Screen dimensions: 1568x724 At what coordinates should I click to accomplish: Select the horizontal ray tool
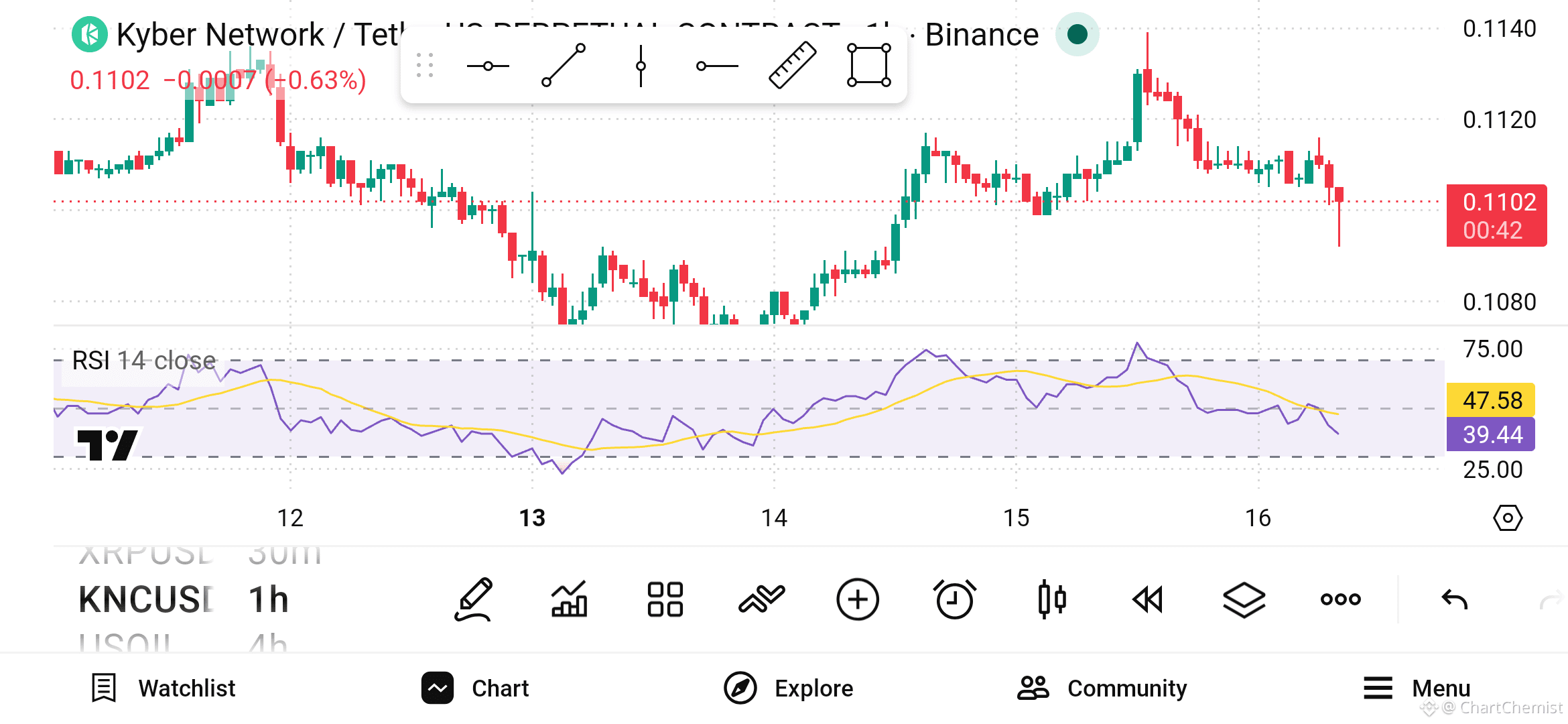coord(717,66)
